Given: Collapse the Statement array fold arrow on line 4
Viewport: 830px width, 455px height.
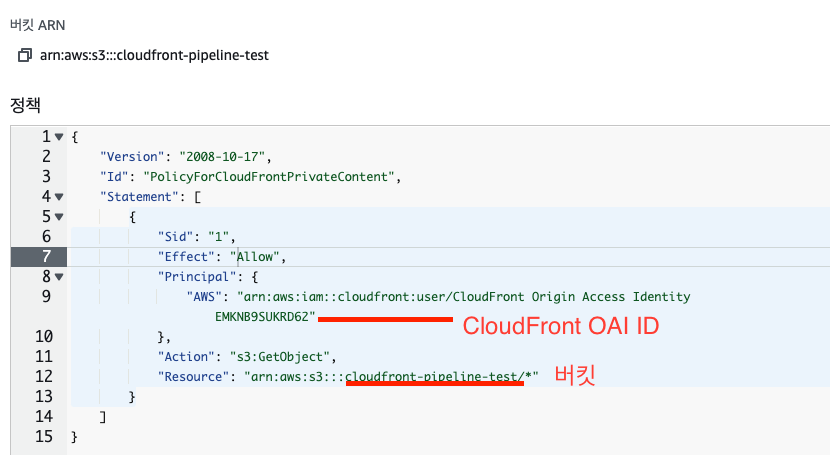Looking at the screenshot, I should click(x=59, y=197).
